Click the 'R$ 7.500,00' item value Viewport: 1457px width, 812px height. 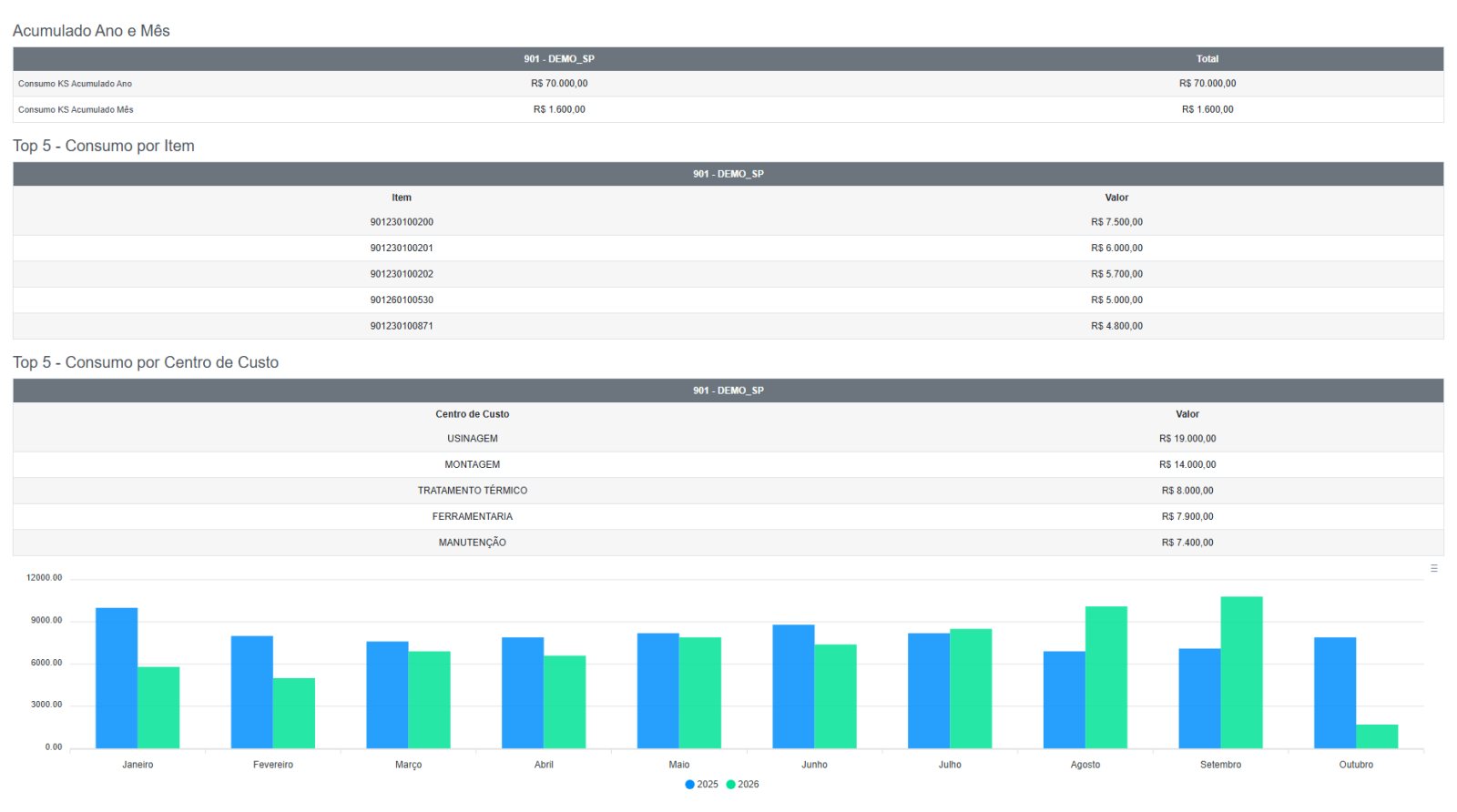1116,222
